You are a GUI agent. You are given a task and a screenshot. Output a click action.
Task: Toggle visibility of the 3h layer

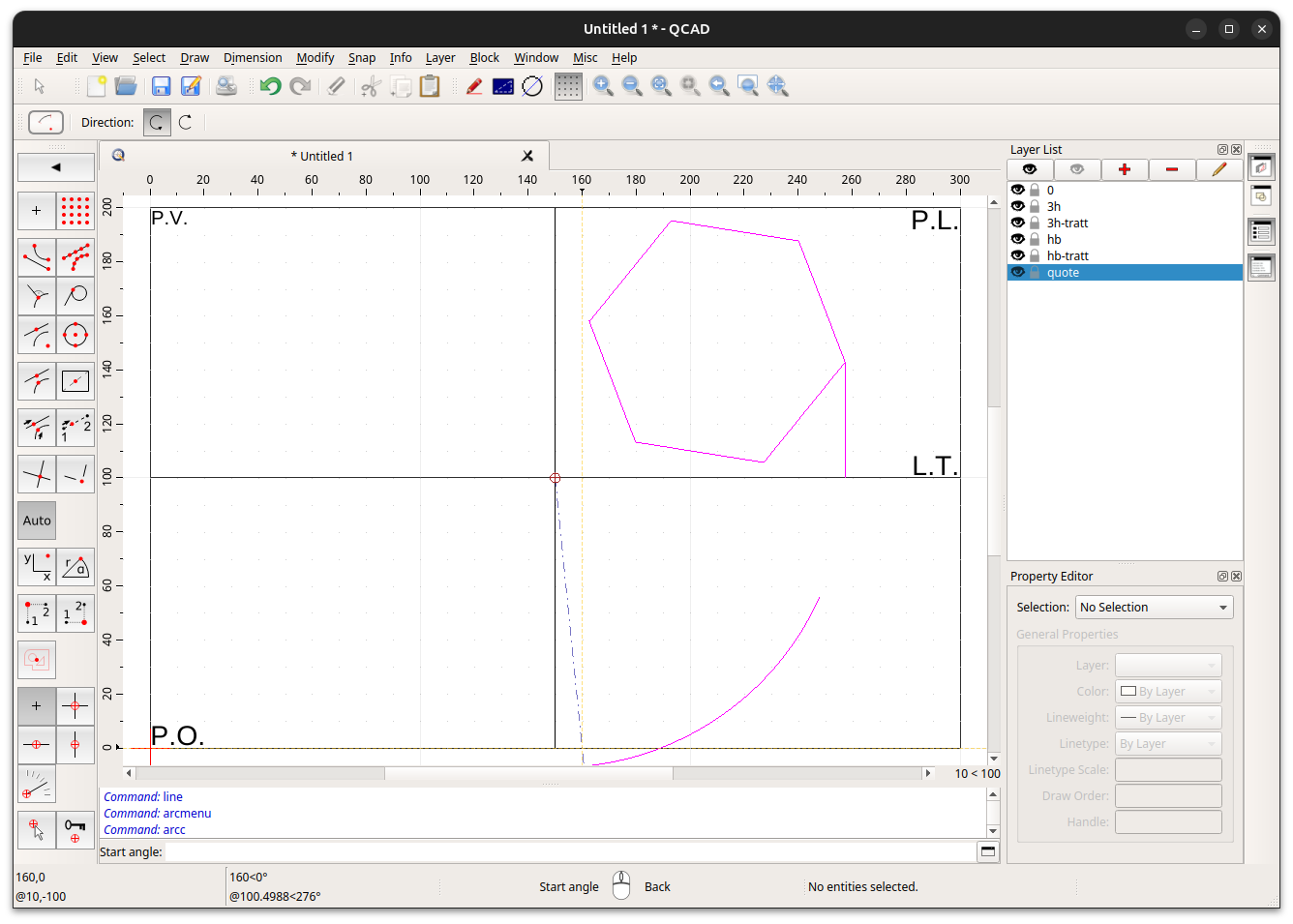coord(1017,206)
